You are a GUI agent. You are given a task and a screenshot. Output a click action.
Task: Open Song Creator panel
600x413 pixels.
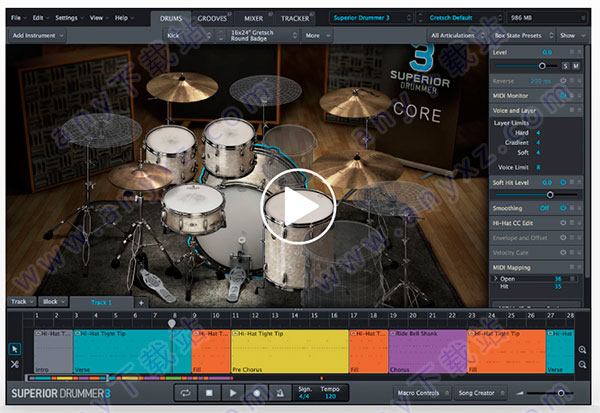click(x=481, y=393)
